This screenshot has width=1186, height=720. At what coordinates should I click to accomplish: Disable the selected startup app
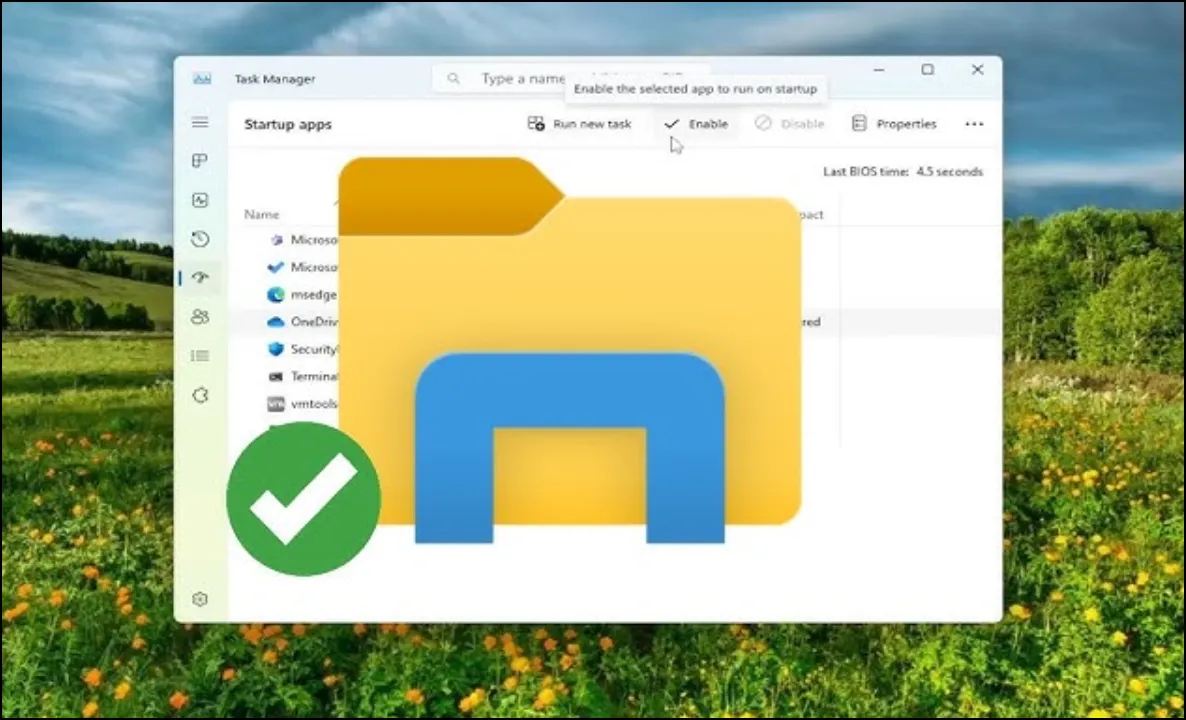tap(789, 123)
